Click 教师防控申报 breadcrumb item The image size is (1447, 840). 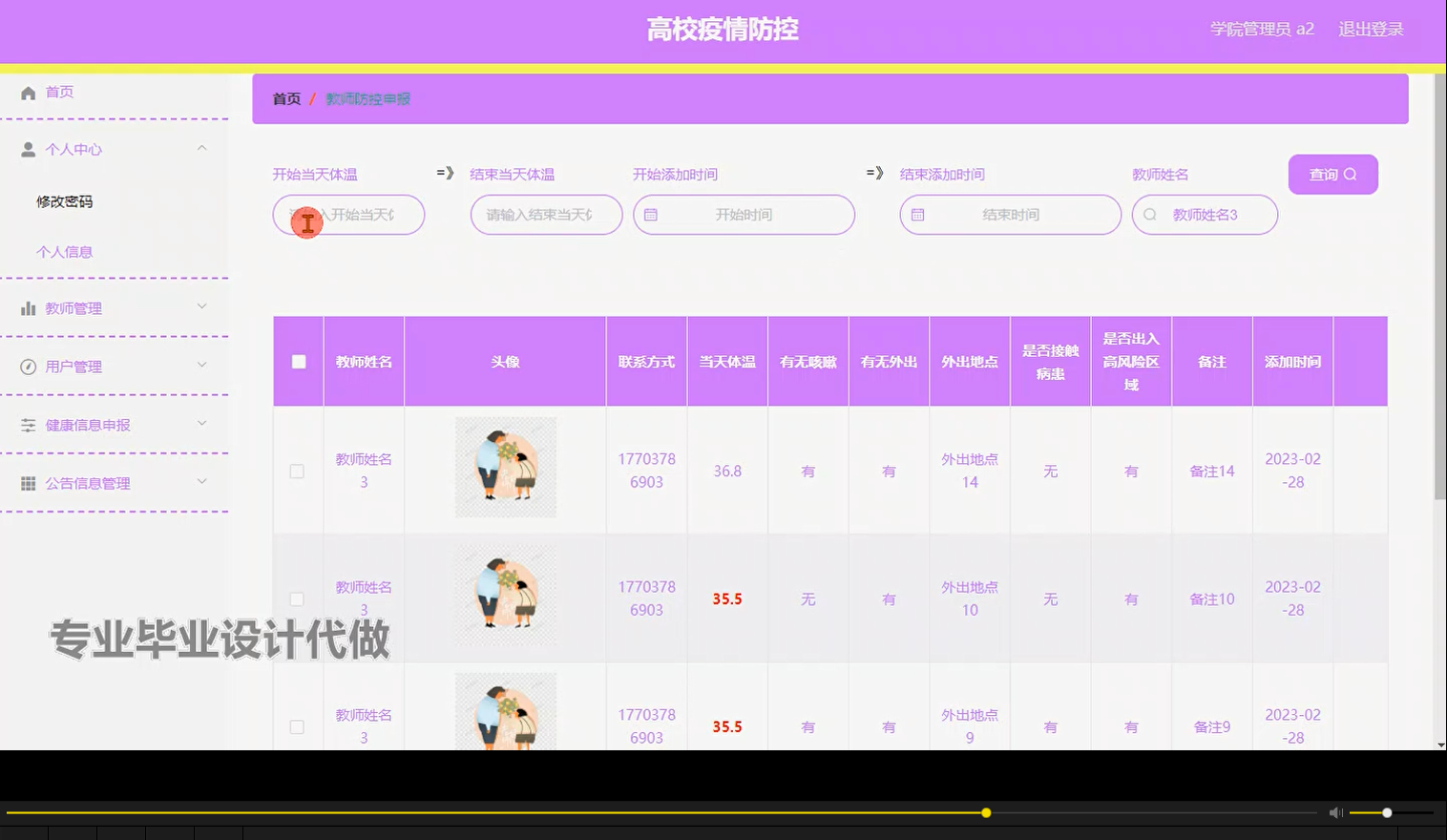pyautogui.click(x=368, y=99)
